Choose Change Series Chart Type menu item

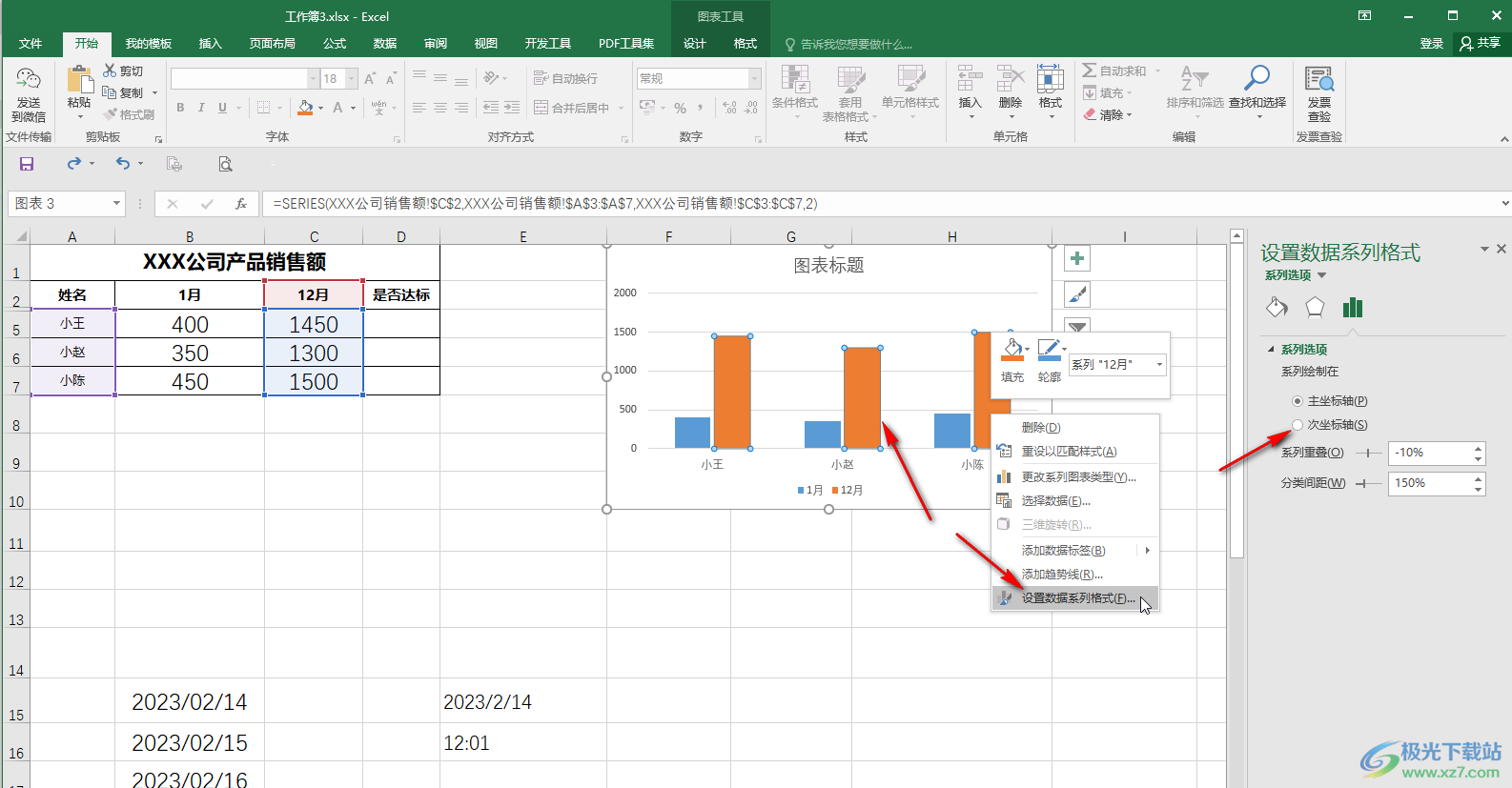coord(1075,476)
